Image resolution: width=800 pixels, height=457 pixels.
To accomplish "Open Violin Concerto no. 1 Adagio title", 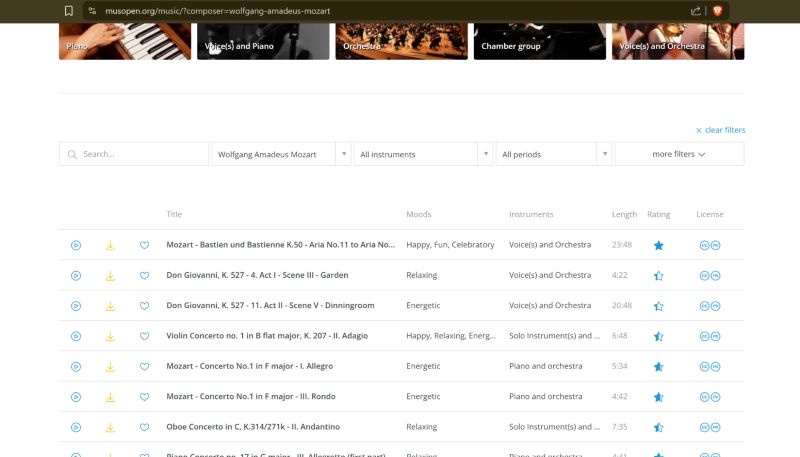I will (x=267, y=336).
